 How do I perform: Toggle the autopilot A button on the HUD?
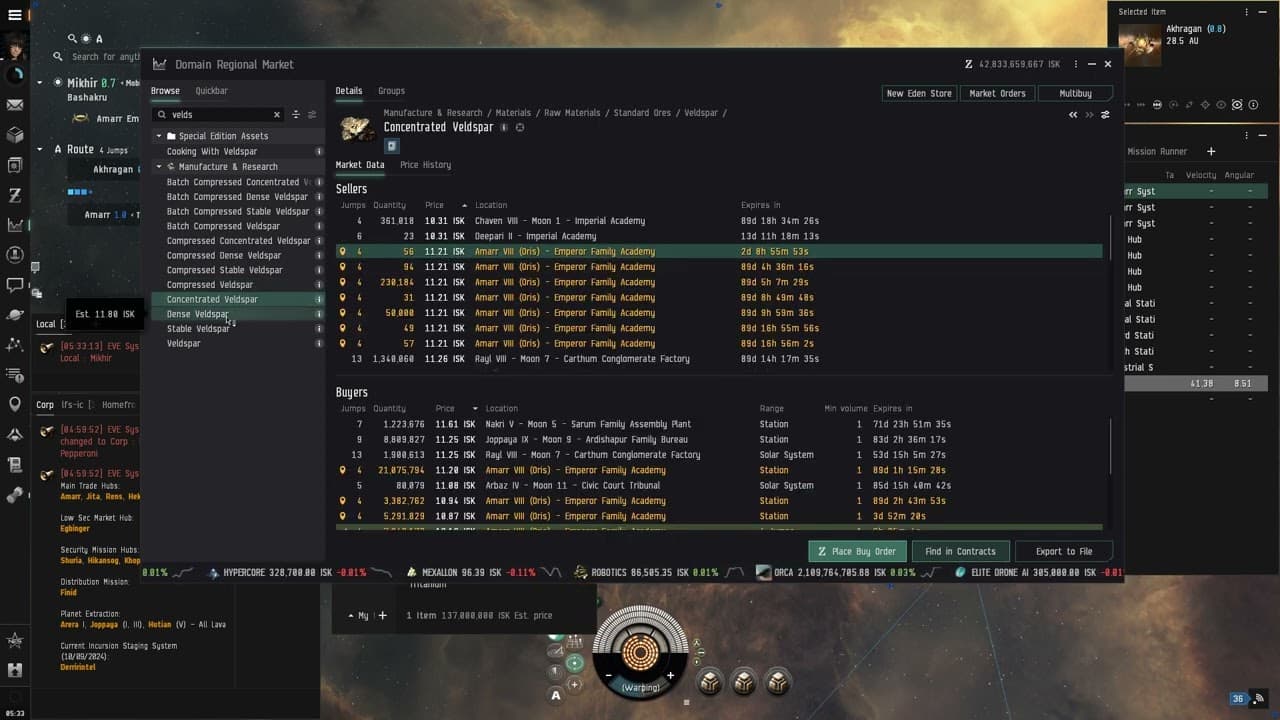tap(556, 695)
